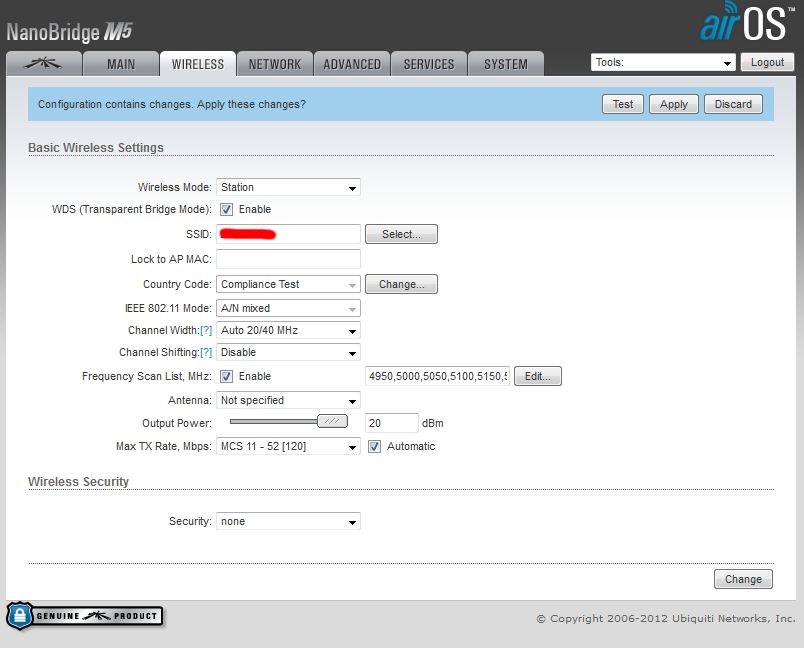Apply the configuration changes
The height and width of the screenshot is (648, 804).
(674, 104)
